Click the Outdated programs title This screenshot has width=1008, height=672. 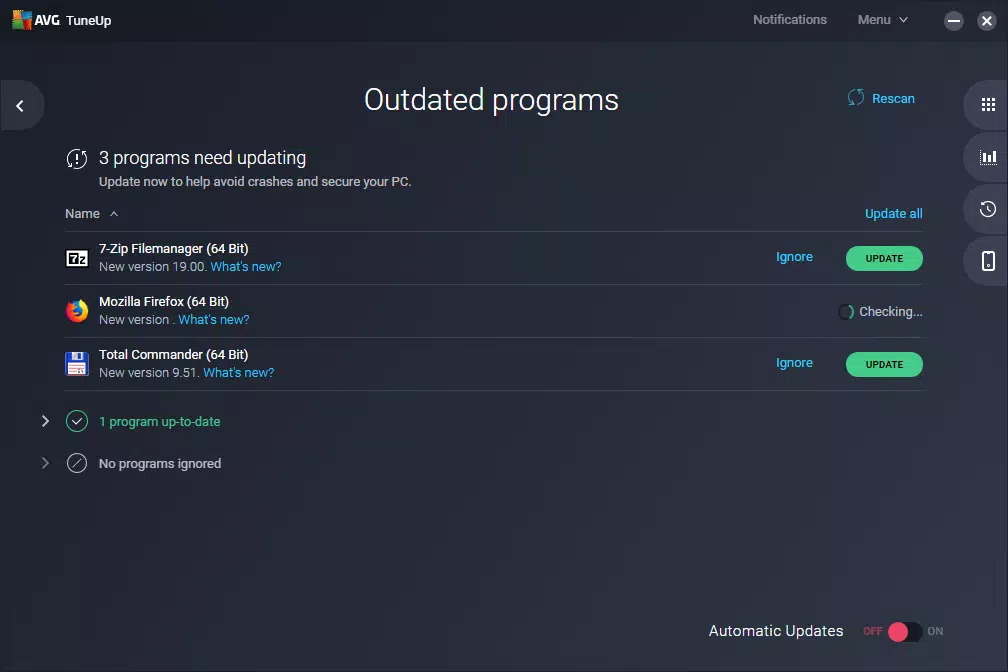tap(491, 100)
